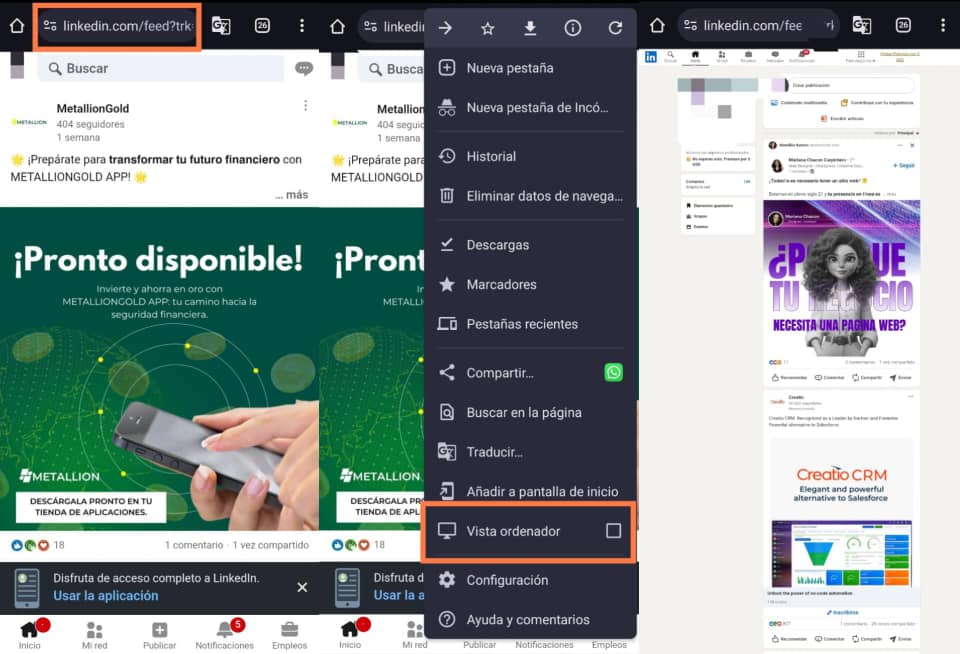This screenshot has width=960, height=654.
Task: Tap the forward arrow in the browser menu
Action: coord(446,28)
